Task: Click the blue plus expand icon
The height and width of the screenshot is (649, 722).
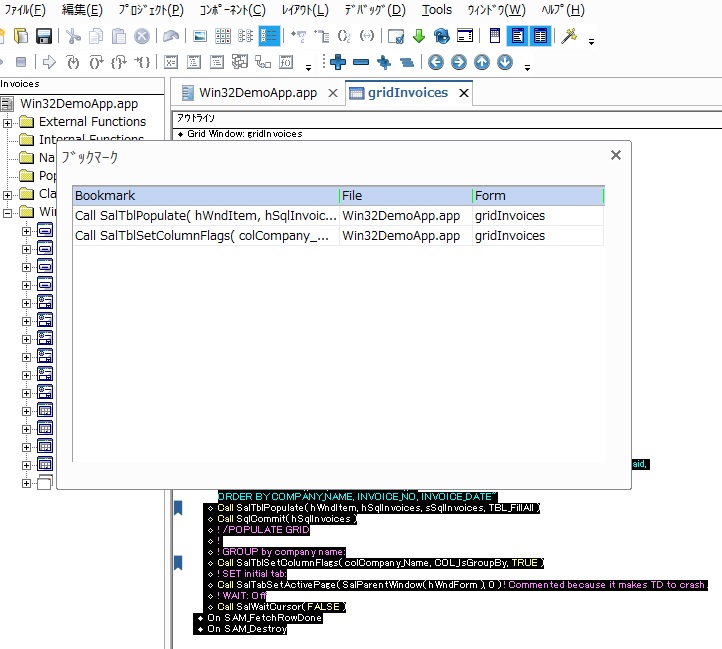Action: click(x=338, y=62)
